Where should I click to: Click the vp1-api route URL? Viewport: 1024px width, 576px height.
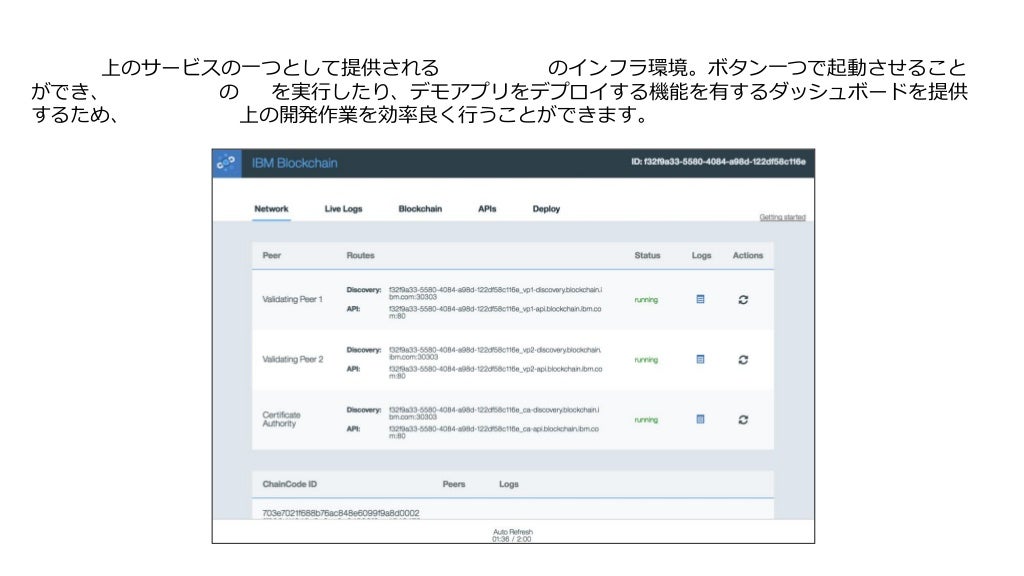point(495,312)
